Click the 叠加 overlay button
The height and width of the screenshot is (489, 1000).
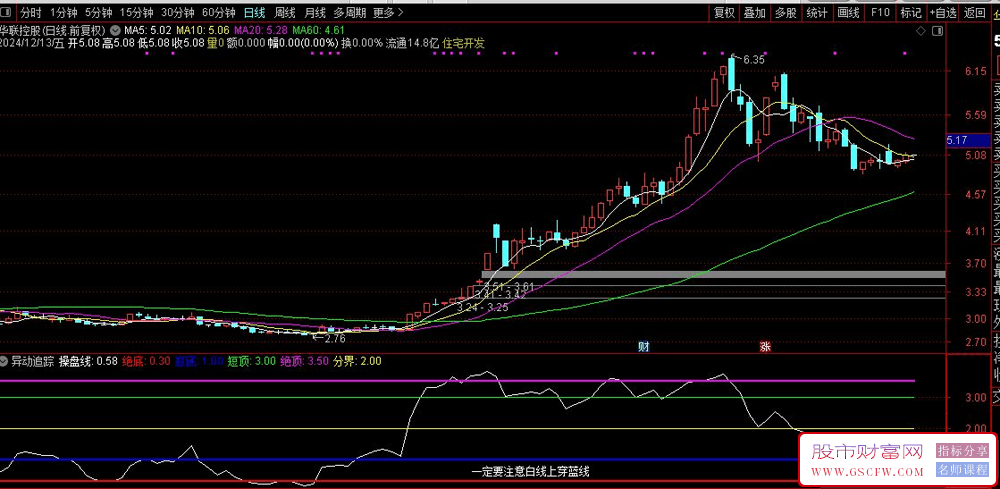click(754, 12)
